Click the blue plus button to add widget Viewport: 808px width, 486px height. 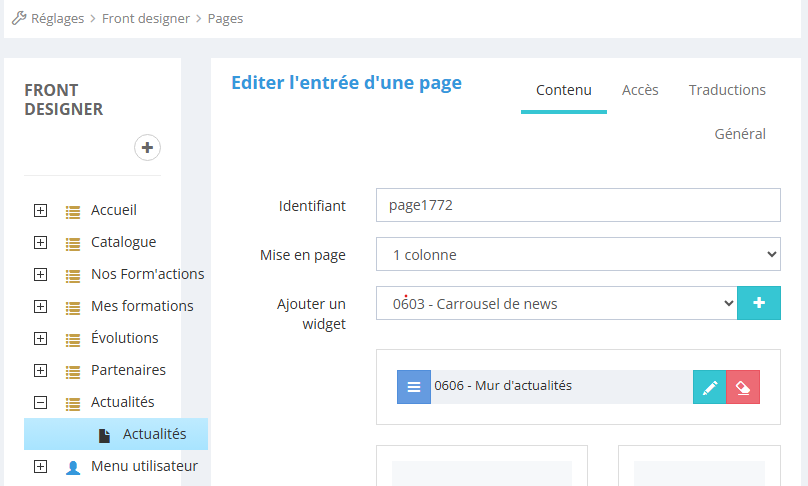pos(758,303)
